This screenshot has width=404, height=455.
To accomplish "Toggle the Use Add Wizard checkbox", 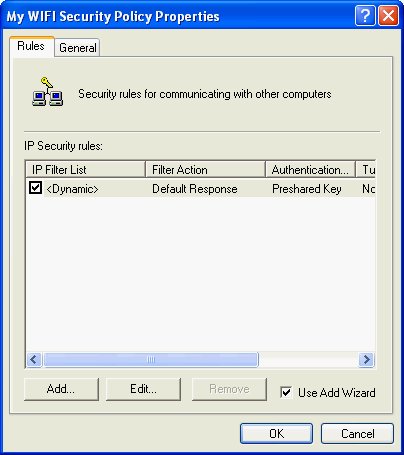I will pyautogui.click(x=286, y=392).
